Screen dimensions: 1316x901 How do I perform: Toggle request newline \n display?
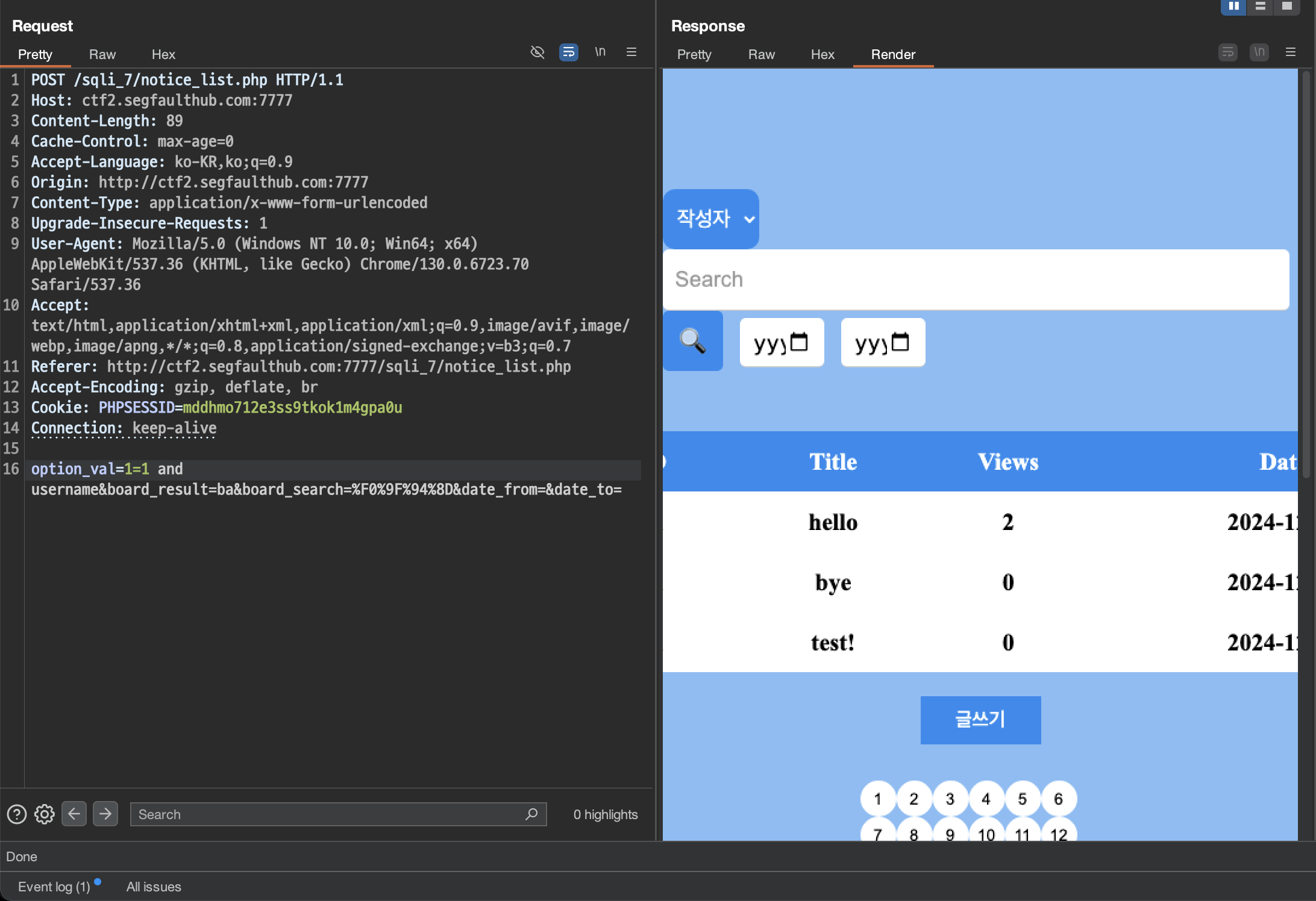tap(600, 52)
